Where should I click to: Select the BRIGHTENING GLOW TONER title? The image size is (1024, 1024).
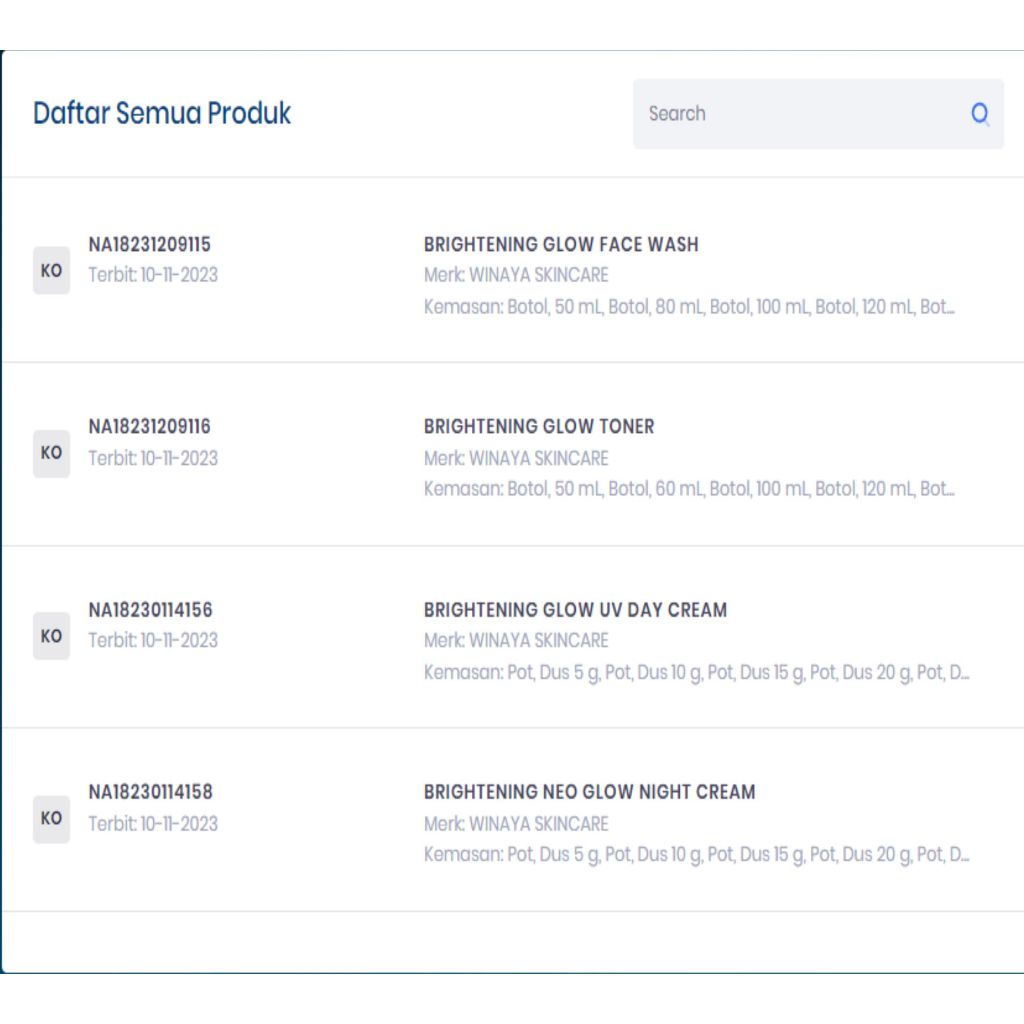(x=539, y=426)
